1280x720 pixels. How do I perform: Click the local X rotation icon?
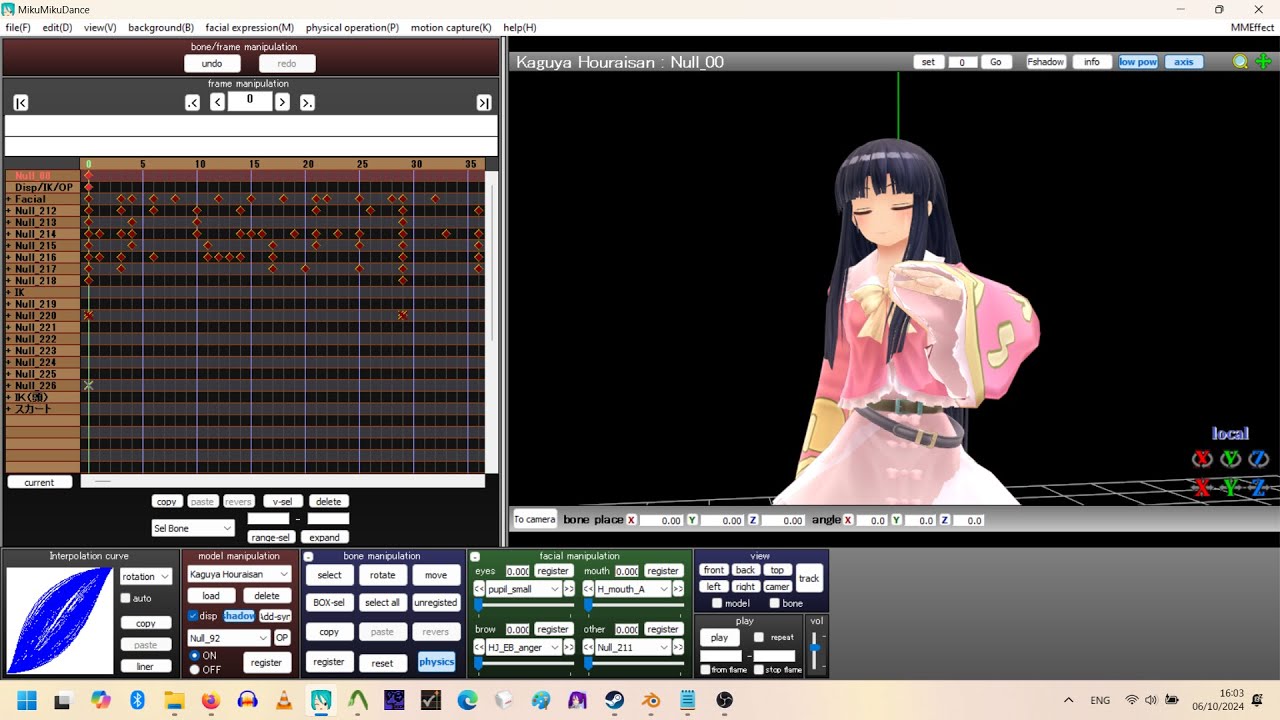[1203, 459]
